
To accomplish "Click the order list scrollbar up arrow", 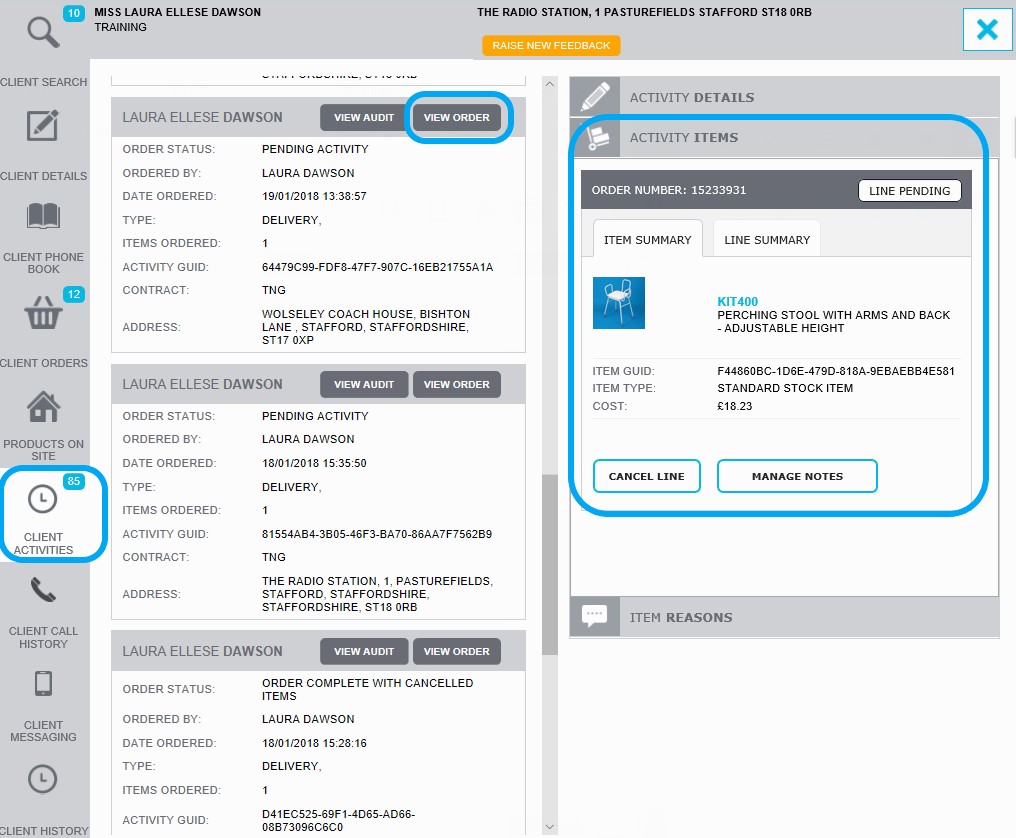I will 550,84.
